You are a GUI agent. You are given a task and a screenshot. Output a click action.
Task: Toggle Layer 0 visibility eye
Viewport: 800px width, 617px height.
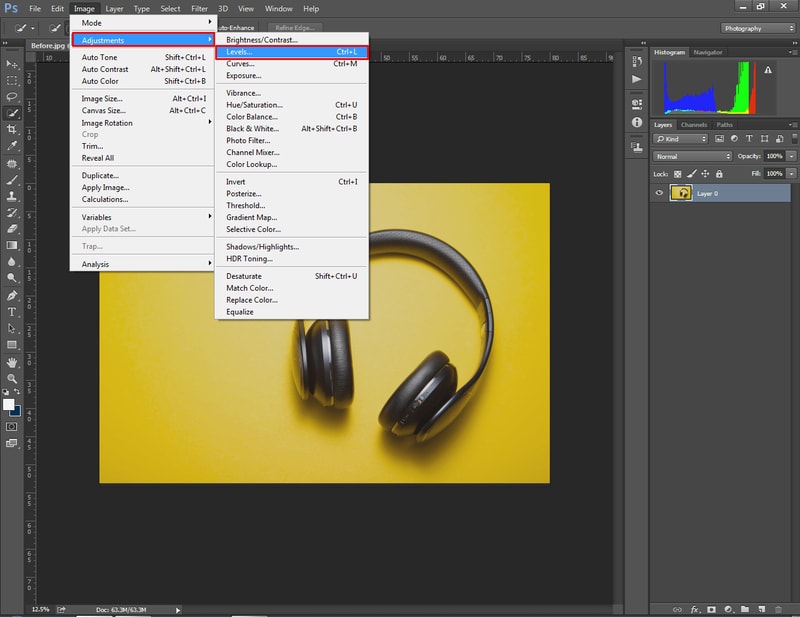click(x=659, y=193)
